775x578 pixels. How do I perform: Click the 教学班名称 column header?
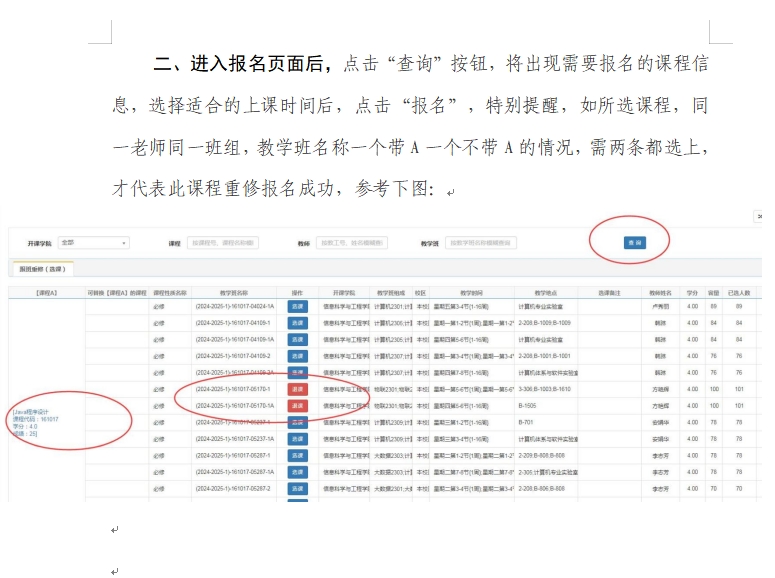(233, 293)
